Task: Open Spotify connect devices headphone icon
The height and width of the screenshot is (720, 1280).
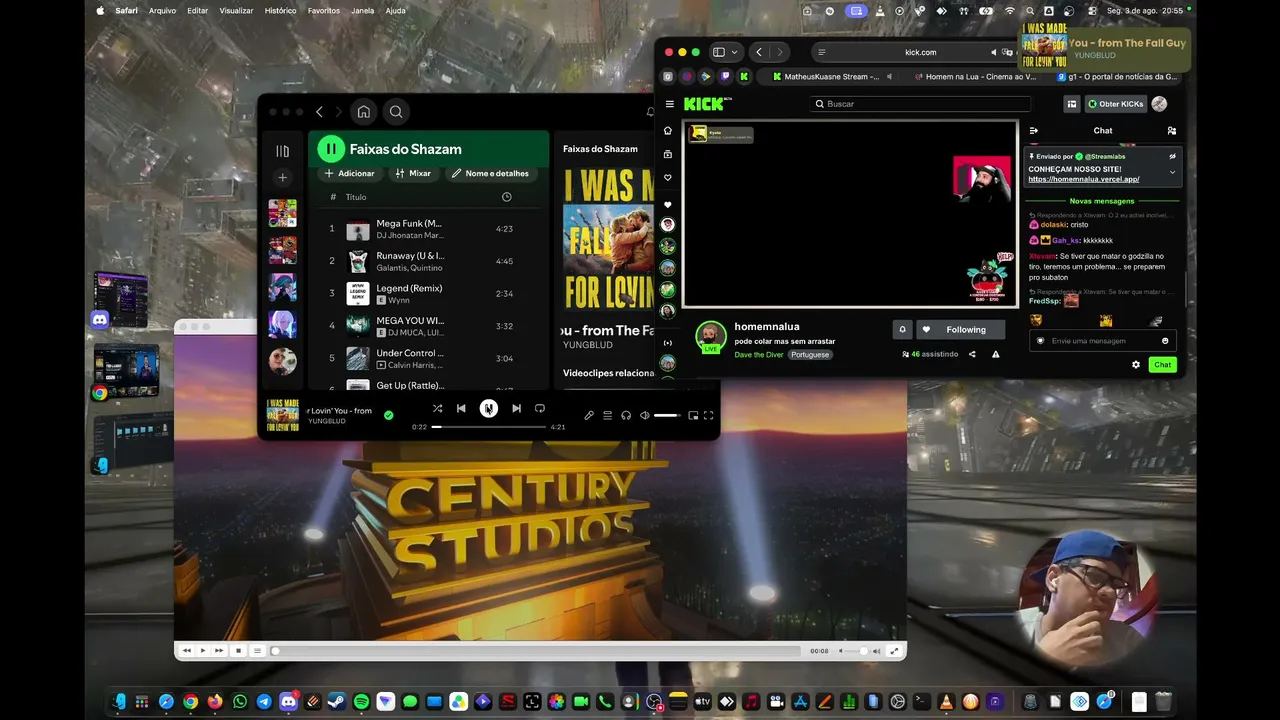Action: (x=626, y=415)
